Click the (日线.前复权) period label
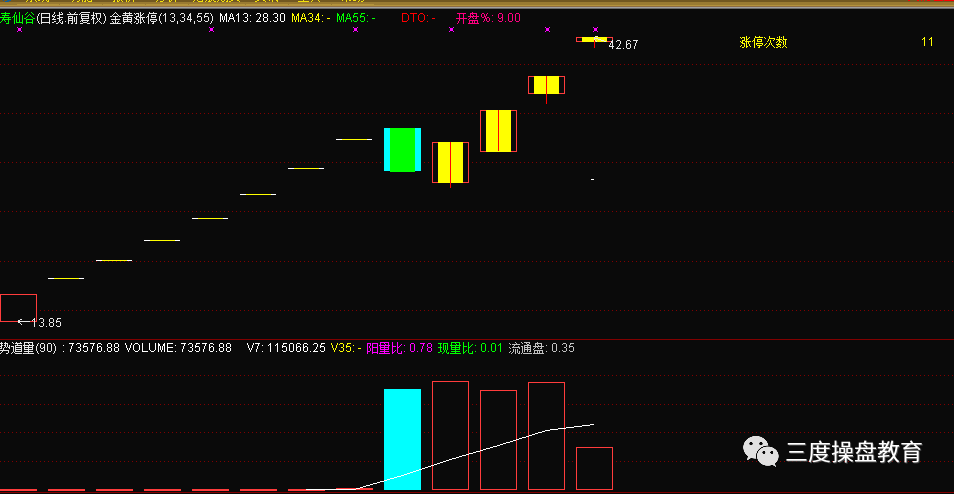 (x=72, y=18)
